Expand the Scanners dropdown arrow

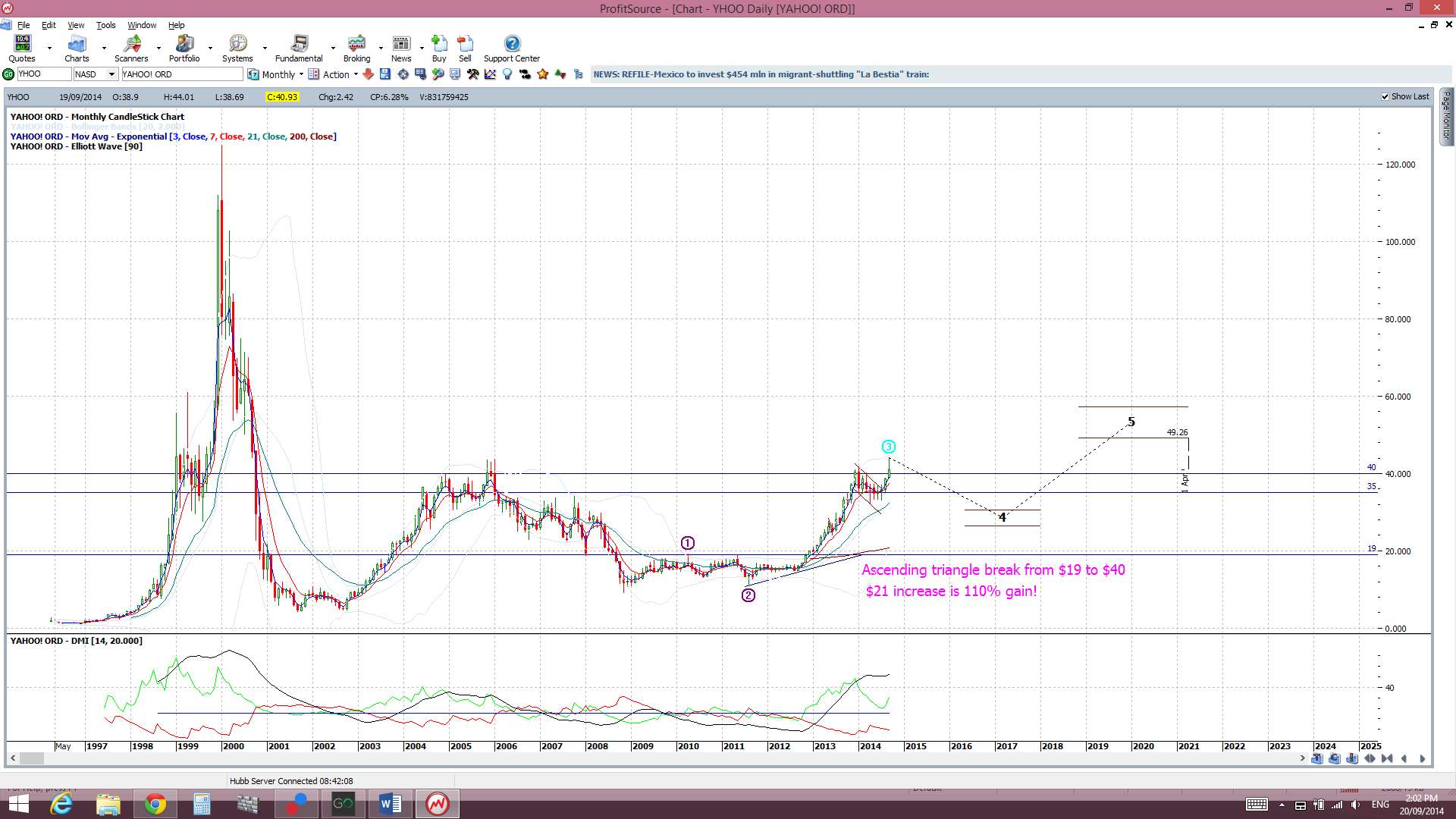(x=158, y=49)
